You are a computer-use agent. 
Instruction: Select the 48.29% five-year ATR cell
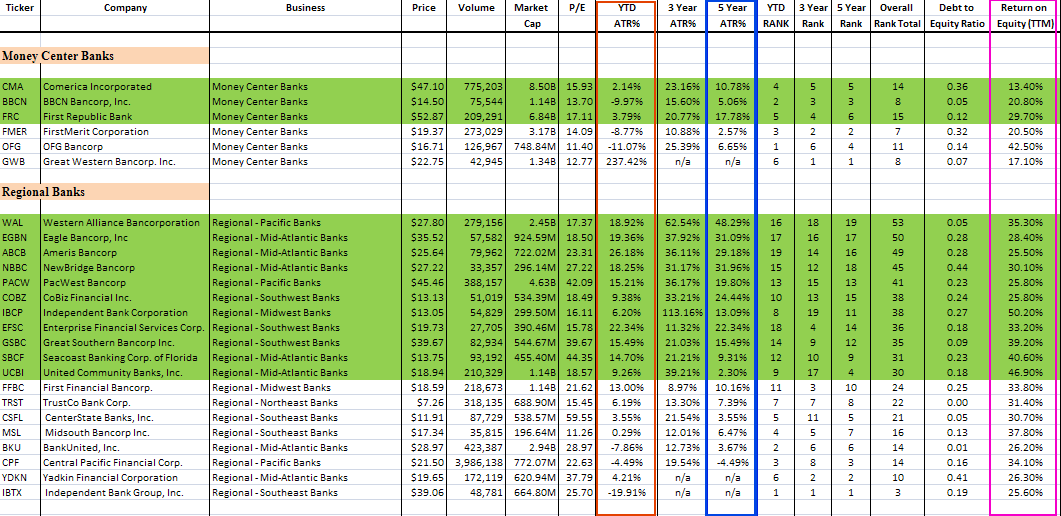pyautogui.click(x=731, y=222)
